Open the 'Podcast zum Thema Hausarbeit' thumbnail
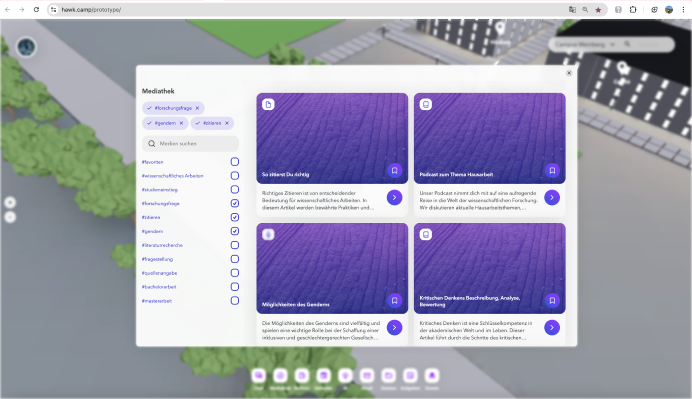Viewport: 692px width, 399px height. (x=489, y=138)
